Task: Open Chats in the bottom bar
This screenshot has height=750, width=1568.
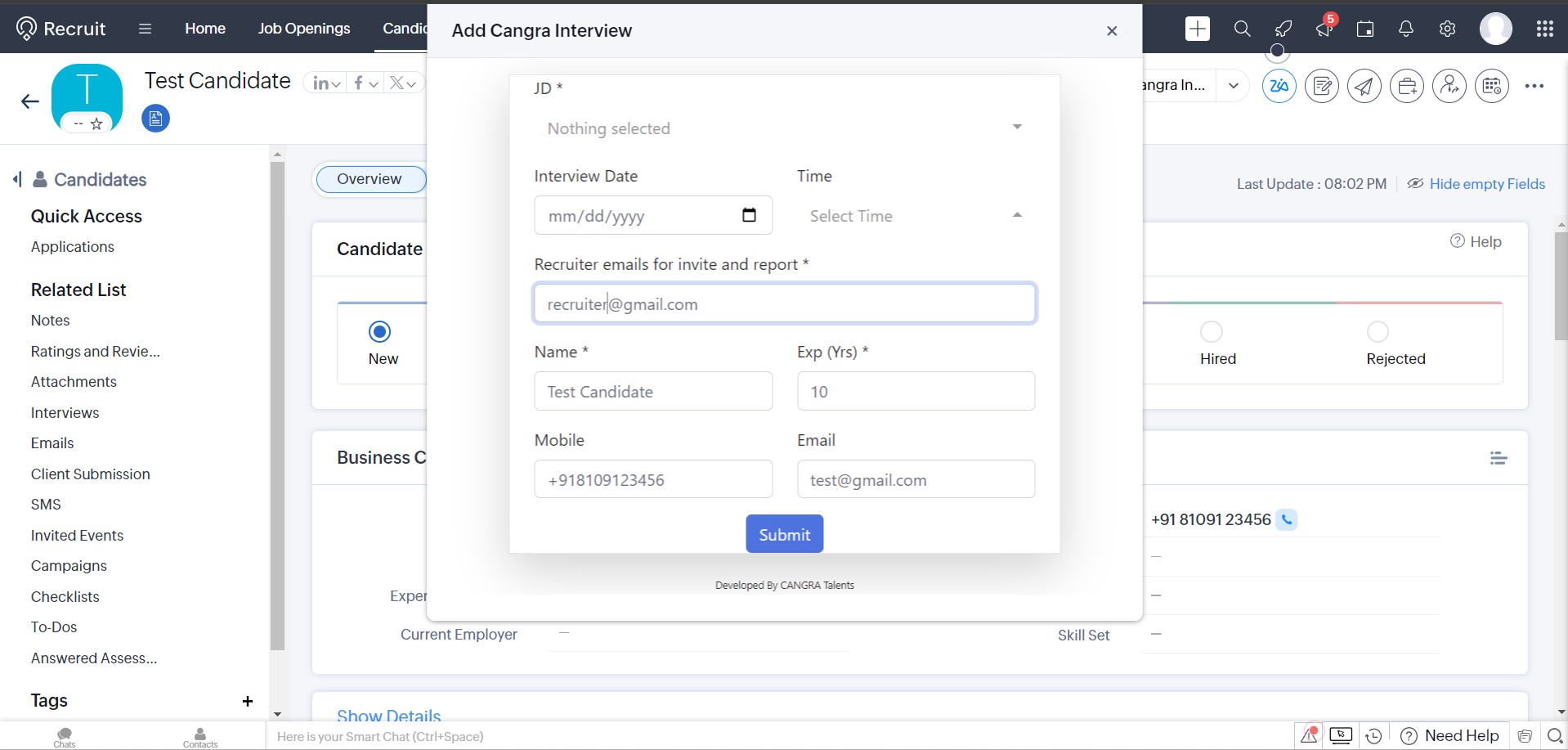Action: click(x=65, y=736)
